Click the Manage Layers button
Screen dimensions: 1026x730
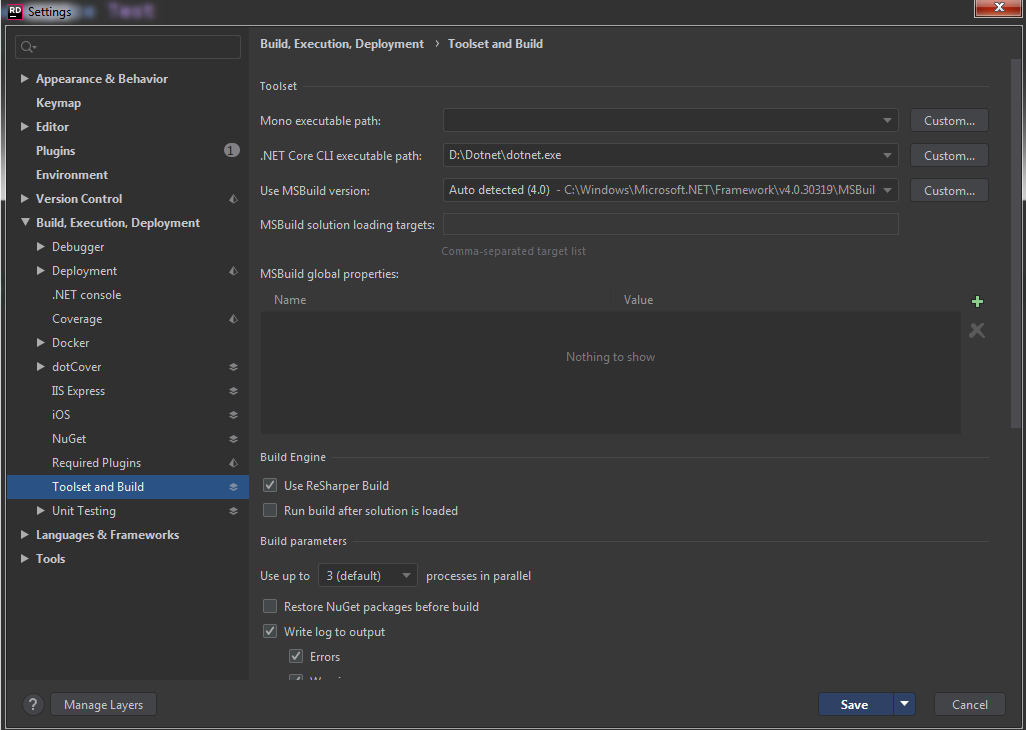coord(103,705)
